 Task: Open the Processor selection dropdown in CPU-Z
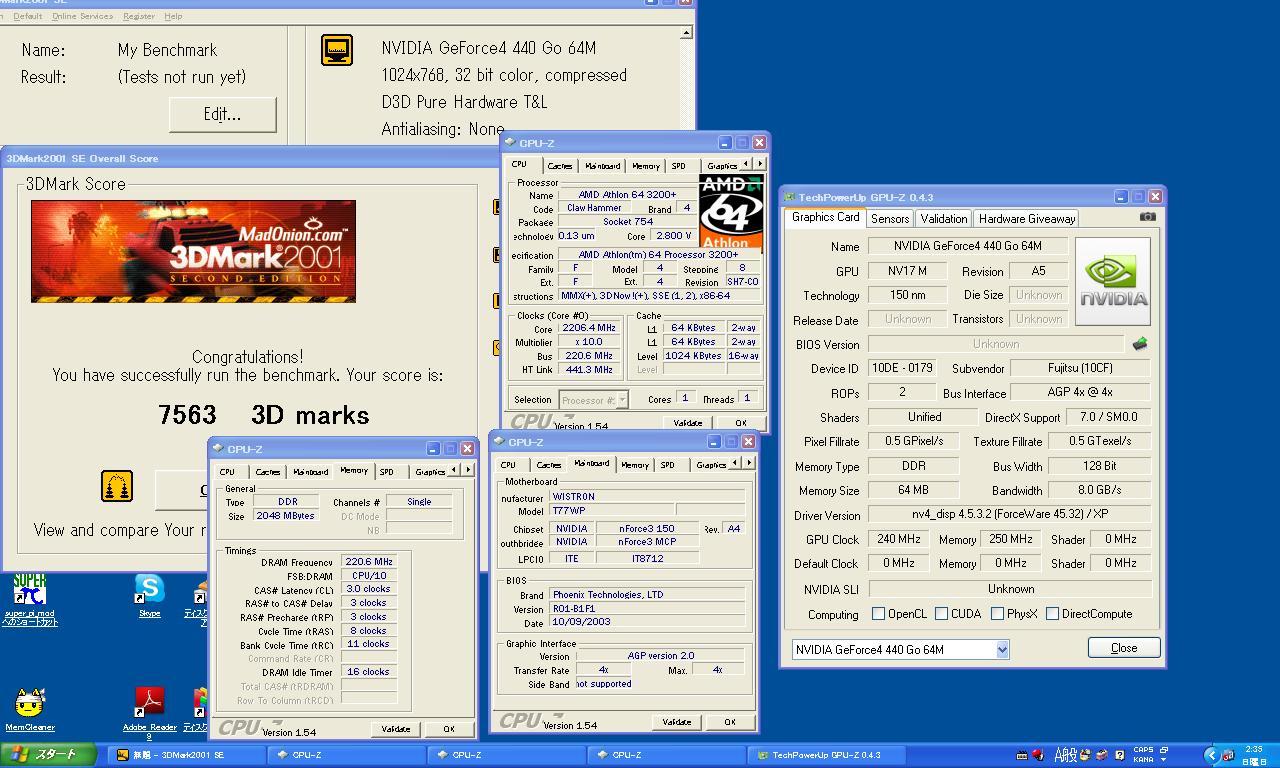pyautogui.click(x=621, y=400)
